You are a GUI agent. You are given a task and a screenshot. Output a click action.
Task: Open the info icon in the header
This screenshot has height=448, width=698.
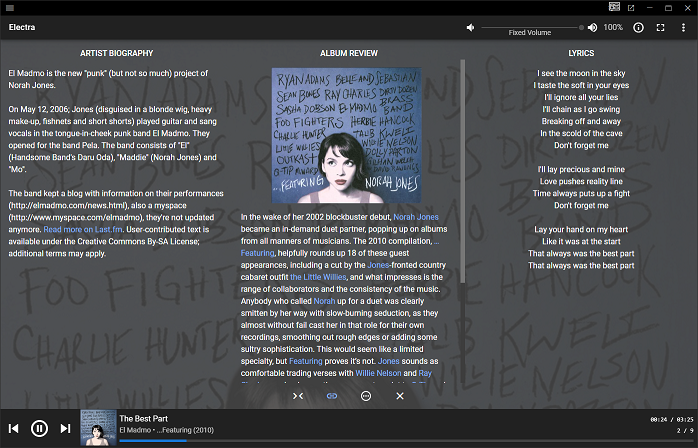tap(638, 28)
